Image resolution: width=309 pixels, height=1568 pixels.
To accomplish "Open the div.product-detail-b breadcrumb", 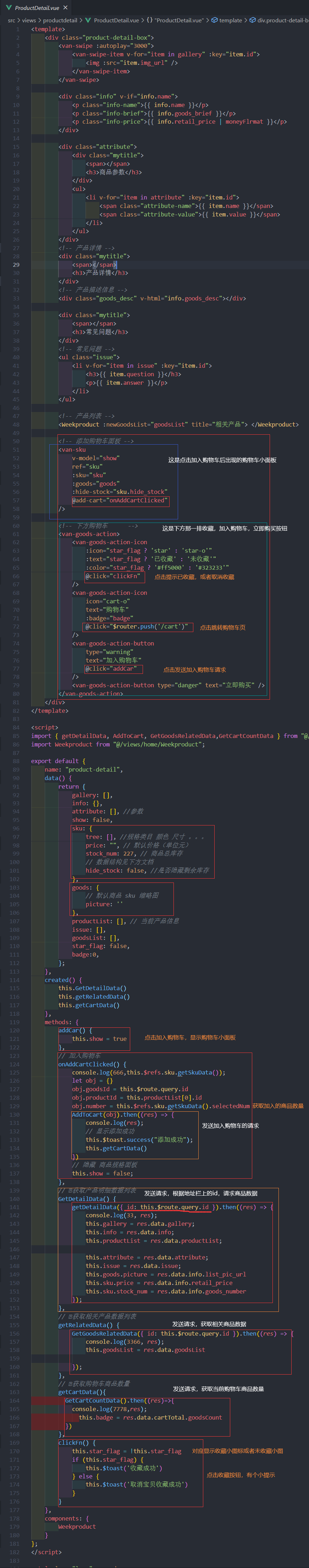I will [x=282, y=20].
